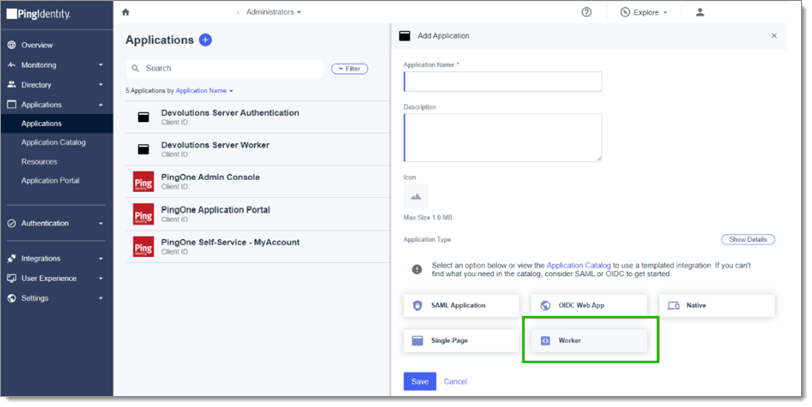Open the Application Catalog hyperlink in info text

point(578,266)
